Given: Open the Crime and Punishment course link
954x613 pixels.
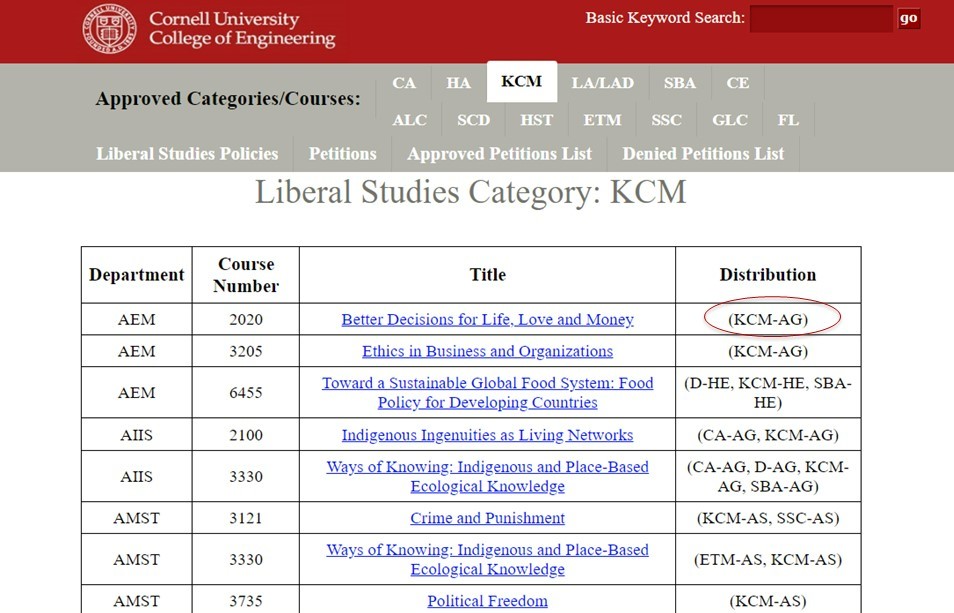Looking at the screenshot, I should pos(487,517).
